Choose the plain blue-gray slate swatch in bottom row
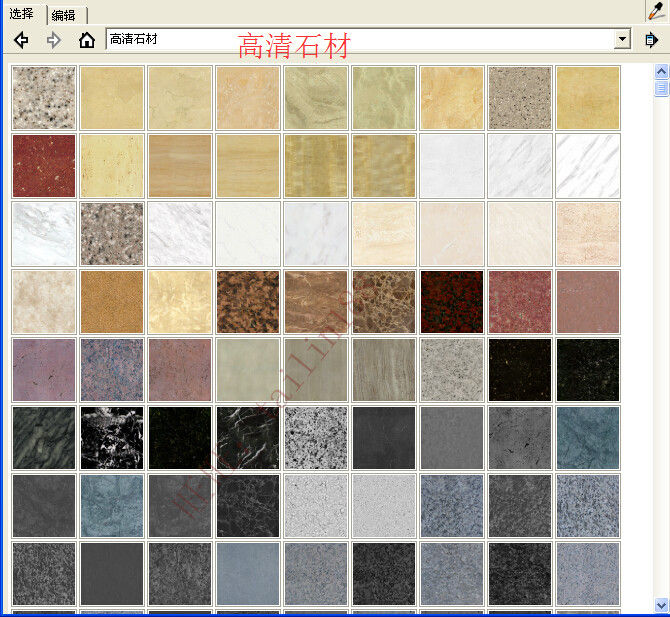Viewport: 670px width, 617px height. (x=248, y=574)
